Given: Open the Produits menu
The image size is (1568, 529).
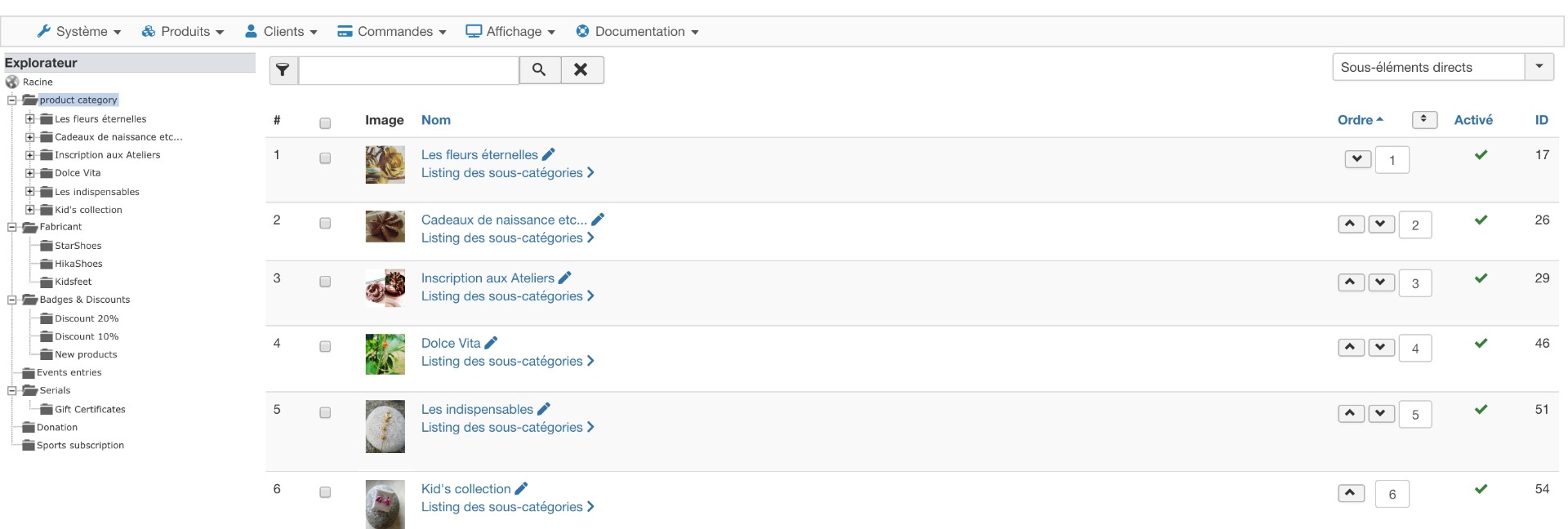Looking at the screenshot, I should pos(183,32).
